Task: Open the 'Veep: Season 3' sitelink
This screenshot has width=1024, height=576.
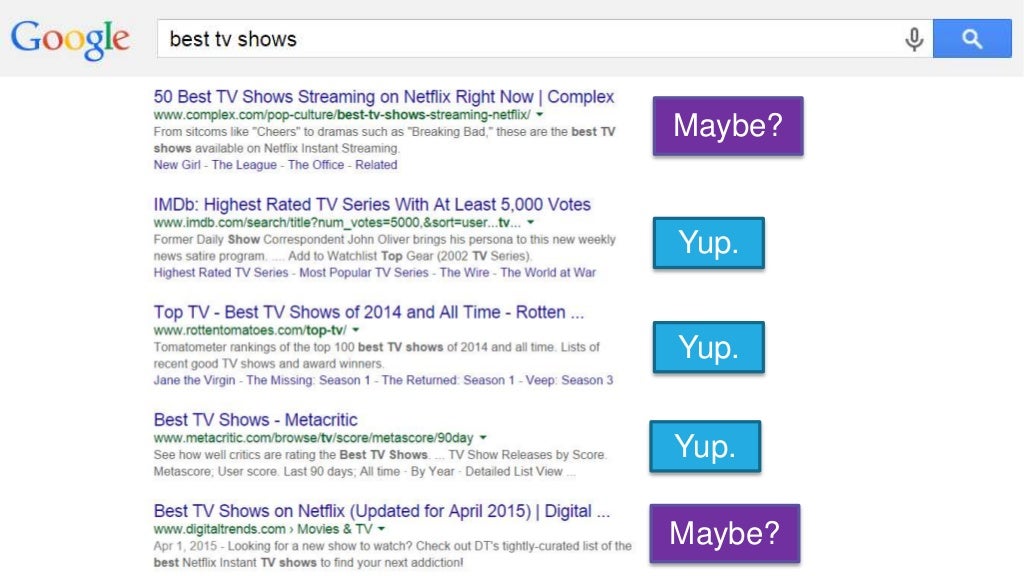Action: coord(569,380)
